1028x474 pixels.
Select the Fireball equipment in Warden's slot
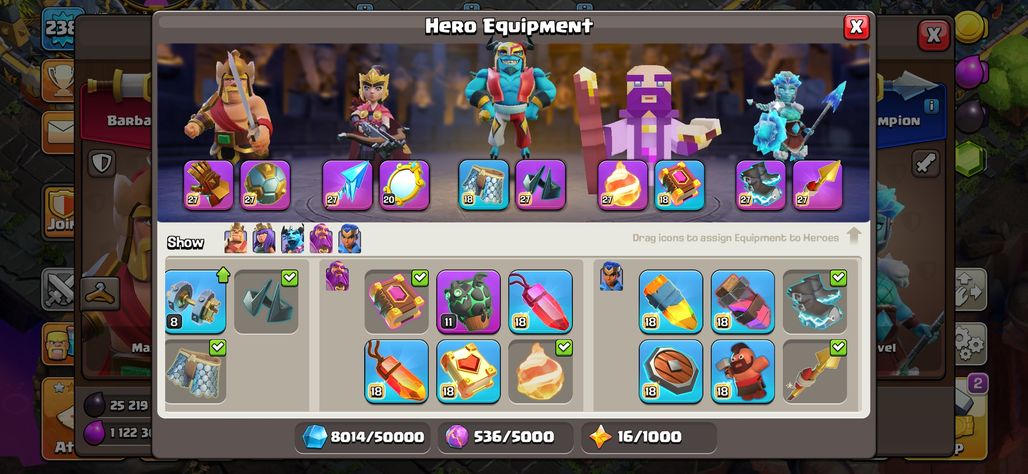click(x=623, y=185)
